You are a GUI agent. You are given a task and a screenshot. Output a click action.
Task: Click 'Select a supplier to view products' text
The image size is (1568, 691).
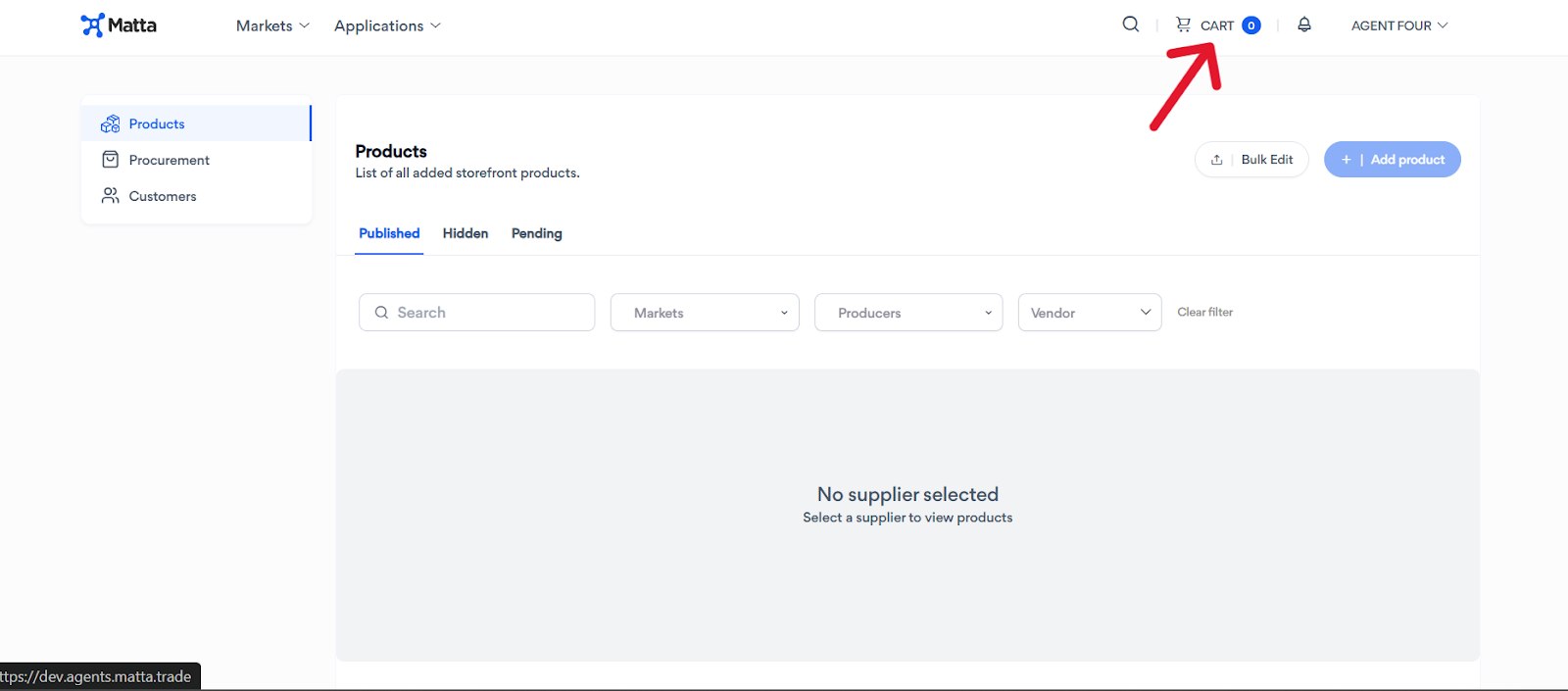[907, 518]
